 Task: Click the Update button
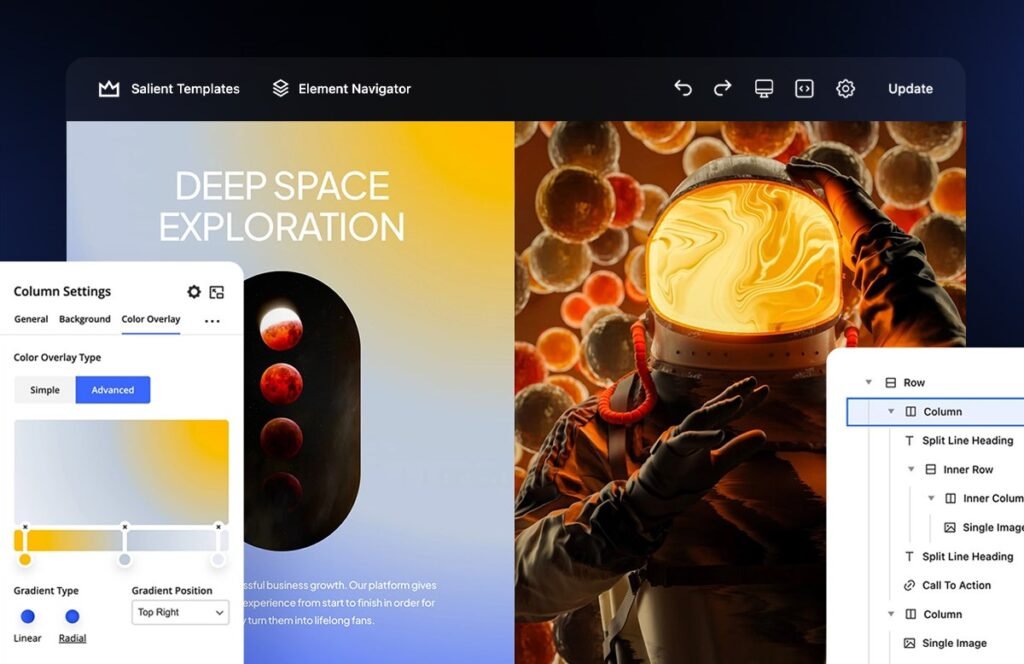pos(910,89)
